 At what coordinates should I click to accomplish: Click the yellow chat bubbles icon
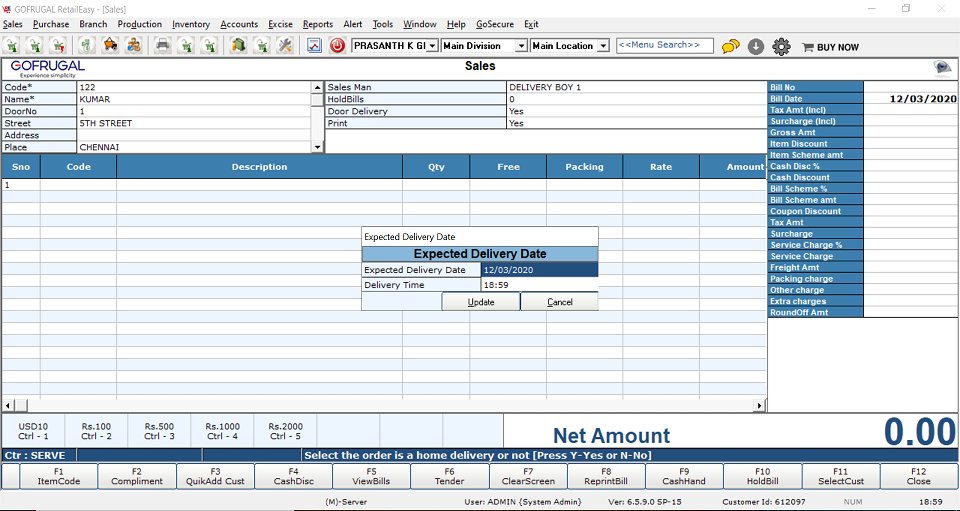[731, 46]
